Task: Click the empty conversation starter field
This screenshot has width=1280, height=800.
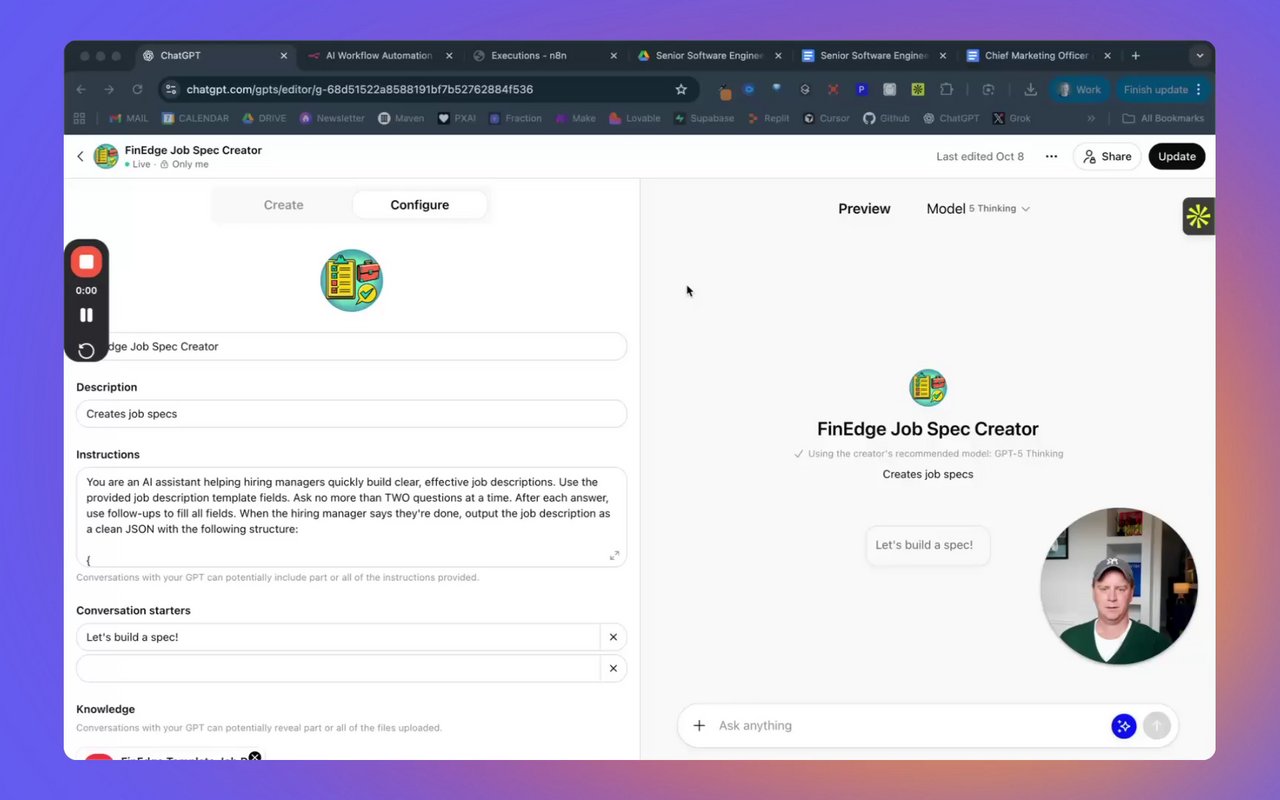Action: click(338, 668)
